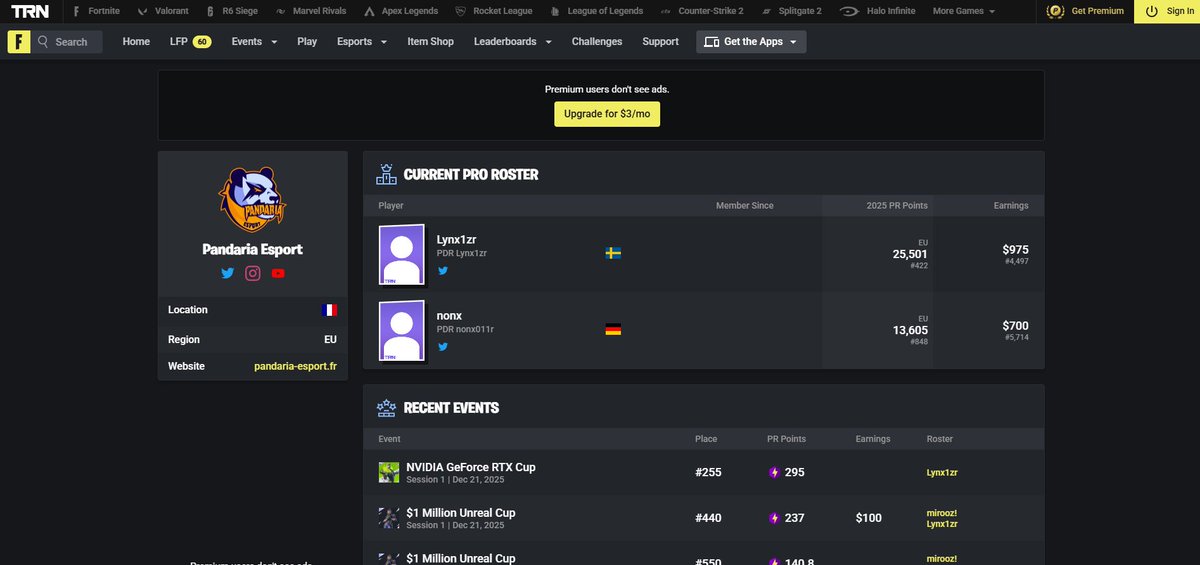The height and width of the screenshot is (565, 1200).
Task: Click the Sign In button
Action: pos(1168,11)
